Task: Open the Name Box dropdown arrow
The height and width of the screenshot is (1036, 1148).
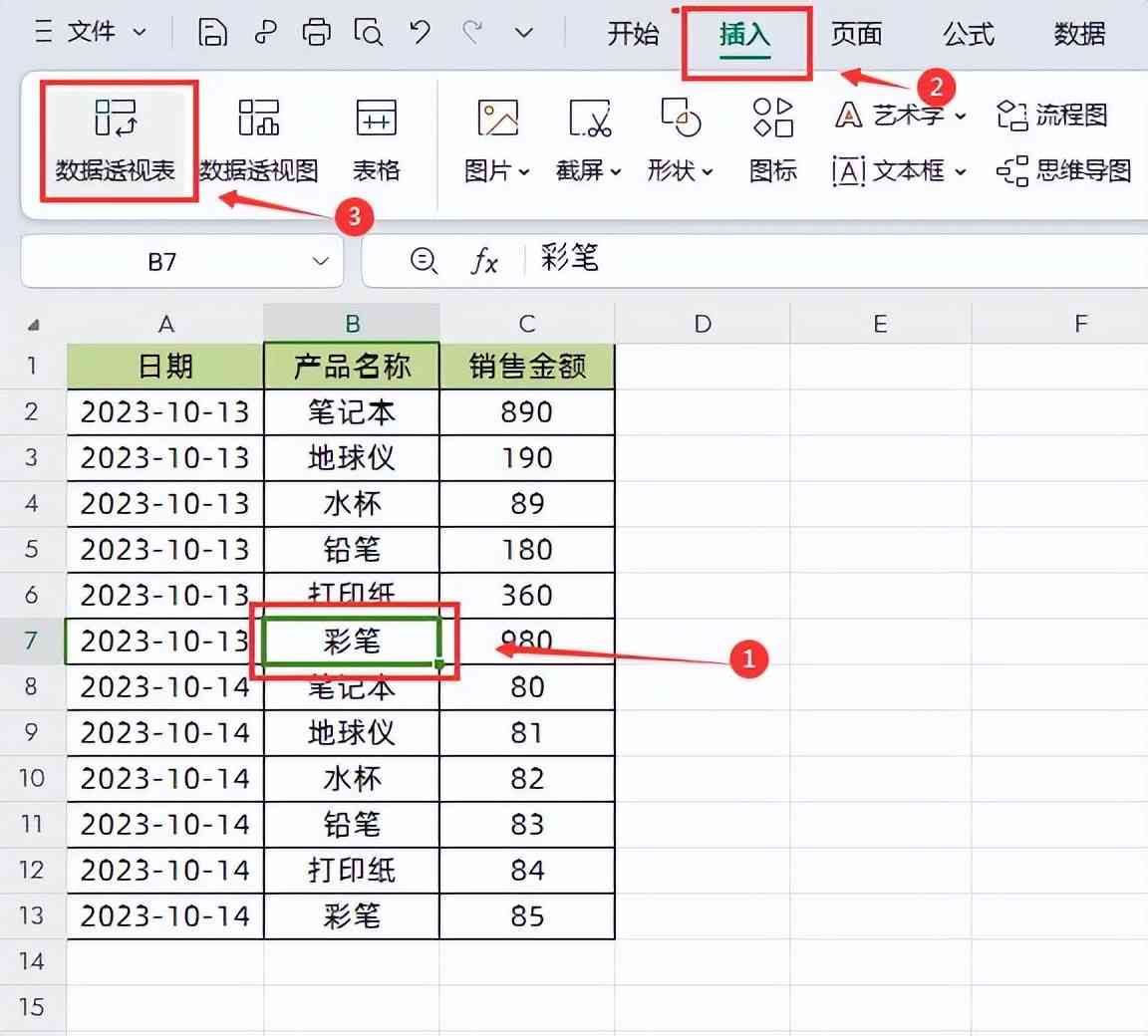Action: [320, 261]
